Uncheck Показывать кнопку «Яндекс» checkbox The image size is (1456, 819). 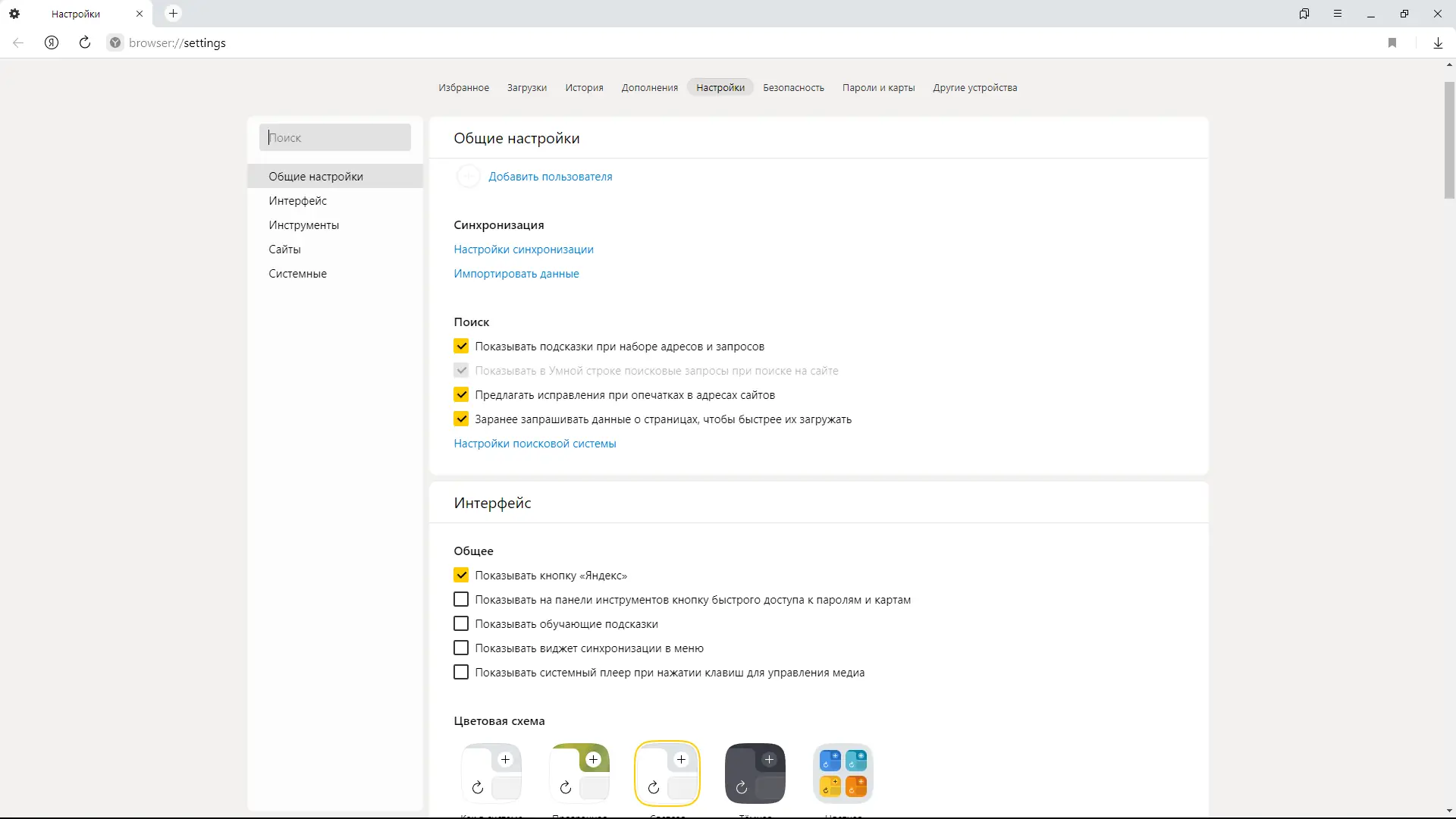(x=461, y=576)
